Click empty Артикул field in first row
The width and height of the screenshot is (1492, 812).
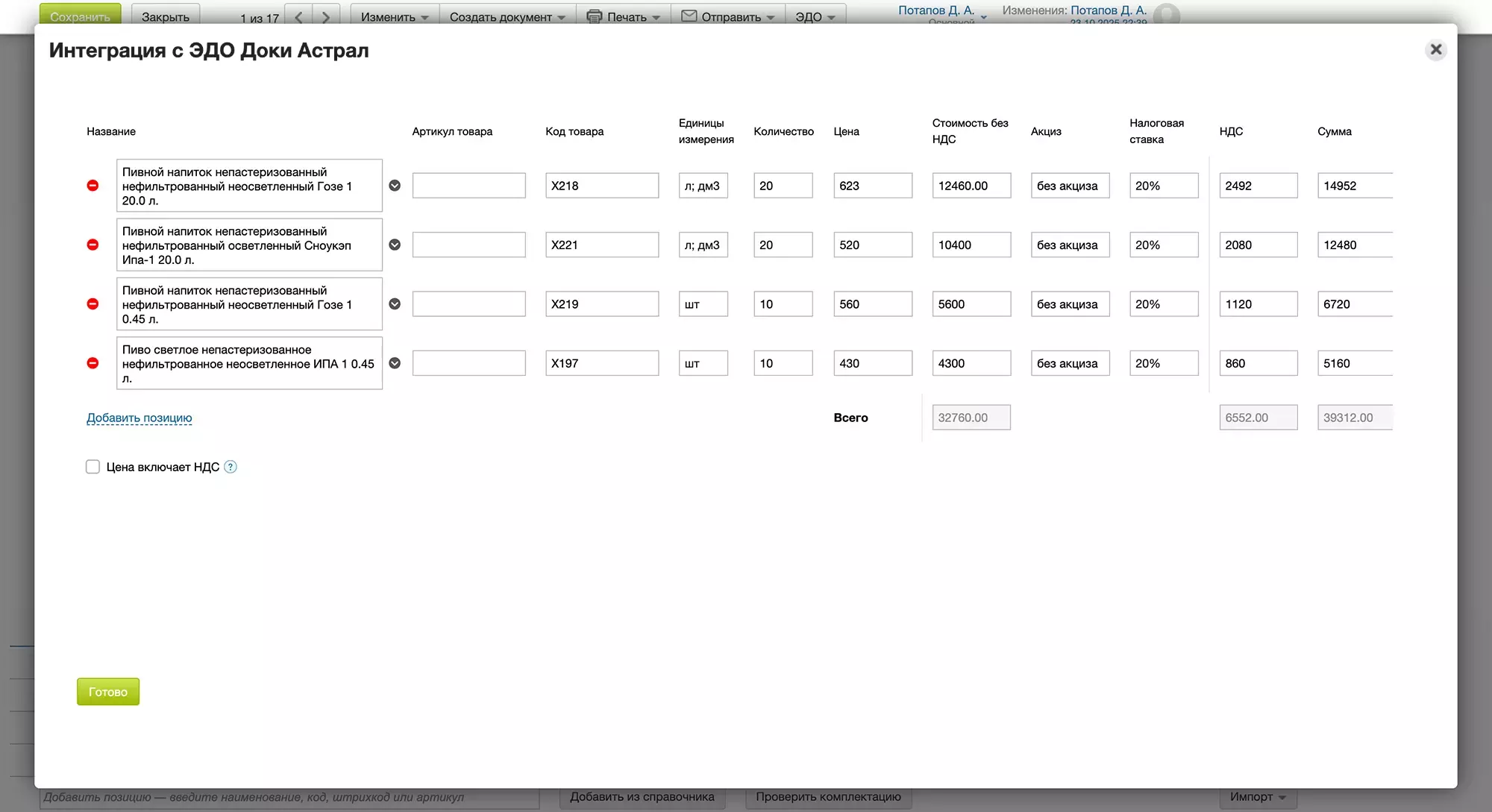pos(468,186)
